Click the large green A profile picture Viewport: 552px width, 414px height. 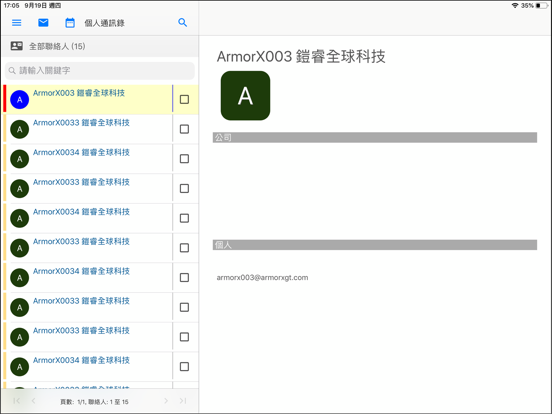coord(245,96)
